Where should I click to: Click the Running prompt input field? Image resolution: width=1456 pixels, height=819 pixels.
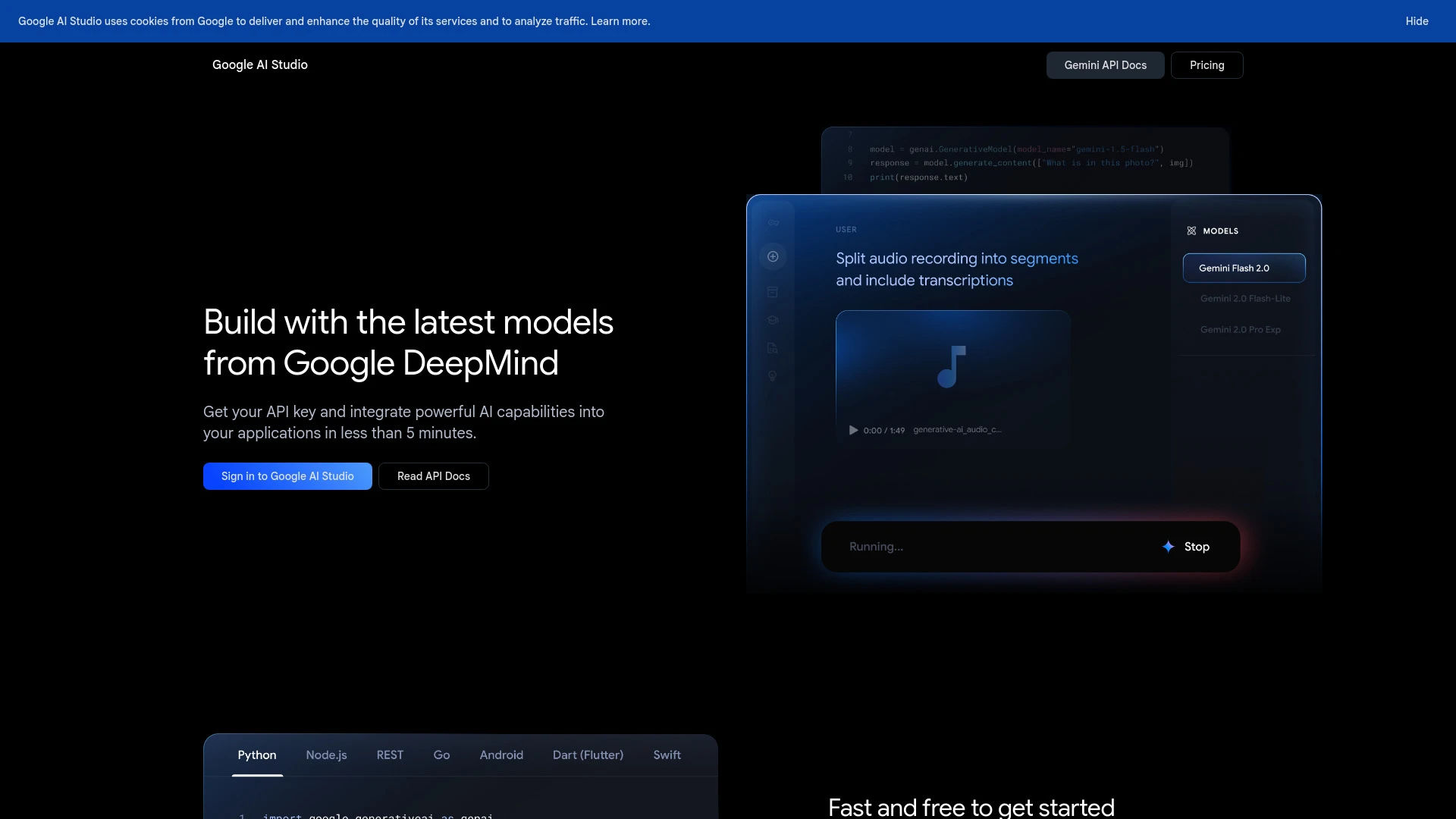(x=986, y=546)
